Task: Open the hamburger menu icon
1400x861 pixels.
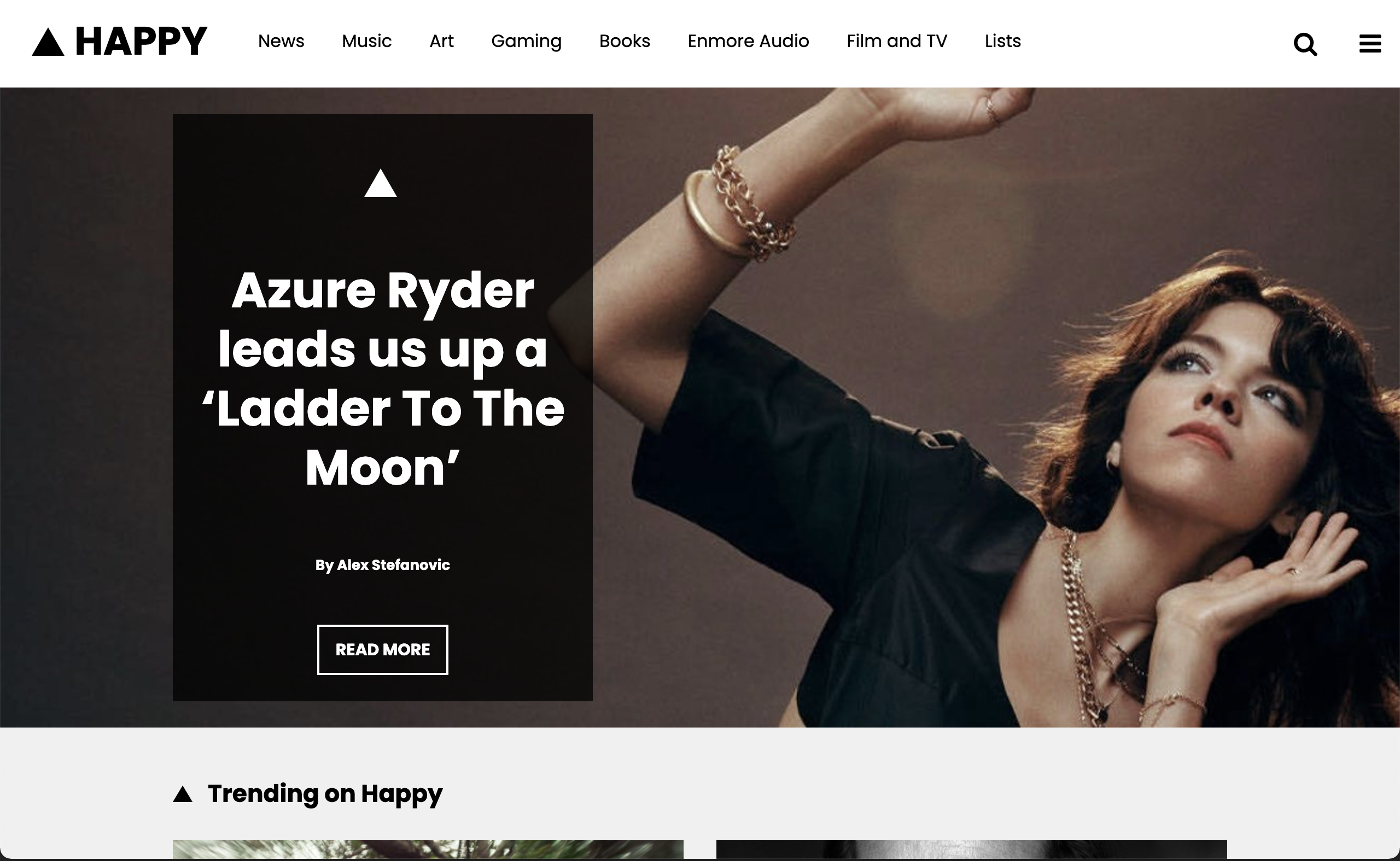Action: pos(1370,43)
